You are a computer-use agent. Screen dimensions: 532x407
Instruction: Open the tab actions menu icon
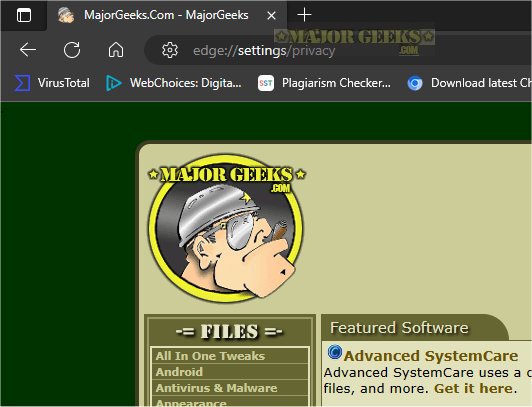click(24, 15)
